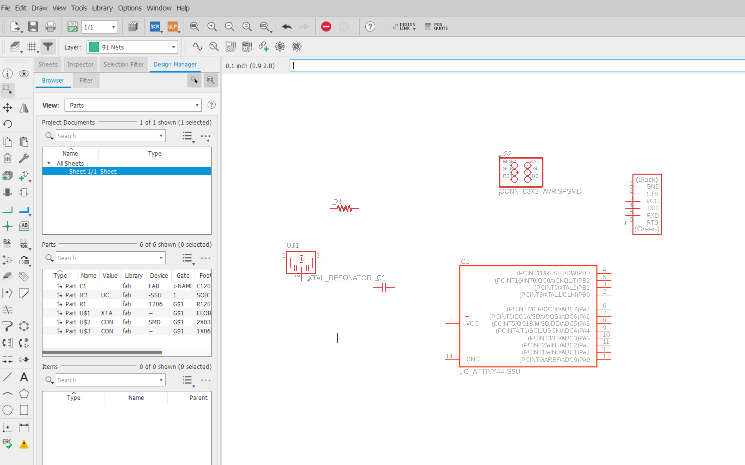This screenshot has width=745, height=465.
Task: Open Project Documents search dropdown arrow
Action: click(x=161, y=136)
